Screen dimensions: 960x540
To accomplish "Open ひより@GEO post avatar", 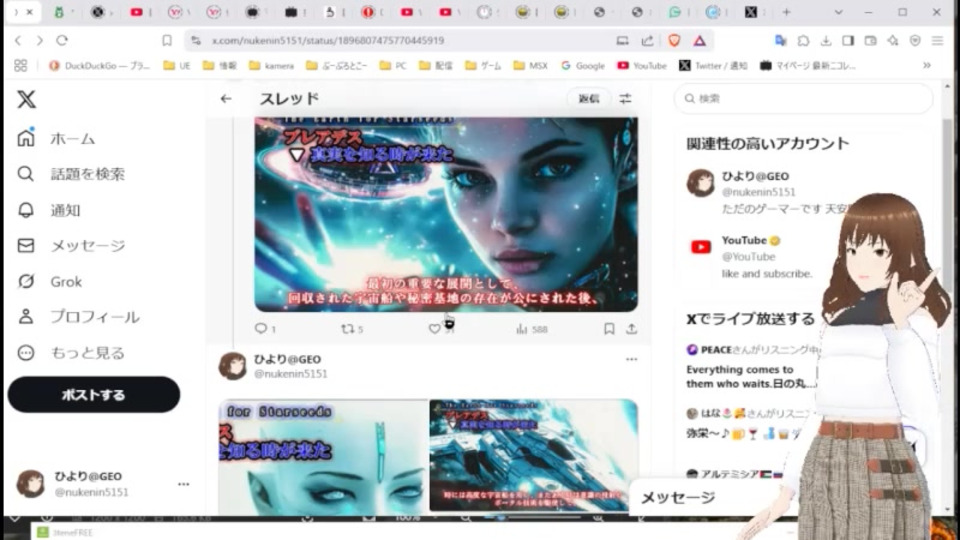I will click(233, 366).
